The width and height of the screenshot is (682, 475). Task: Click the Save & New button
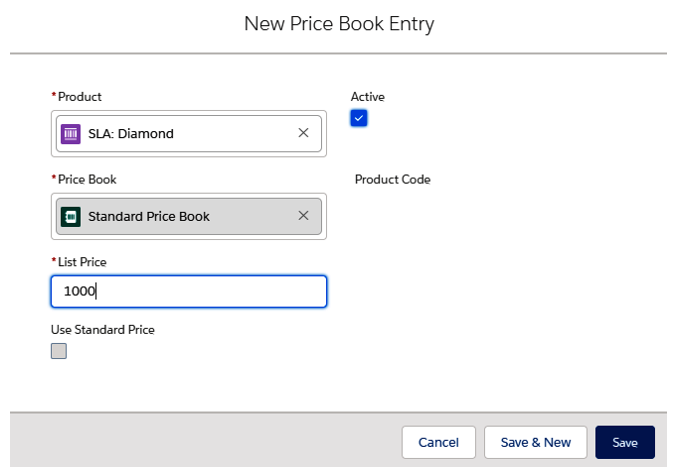(x=535, y=442)
